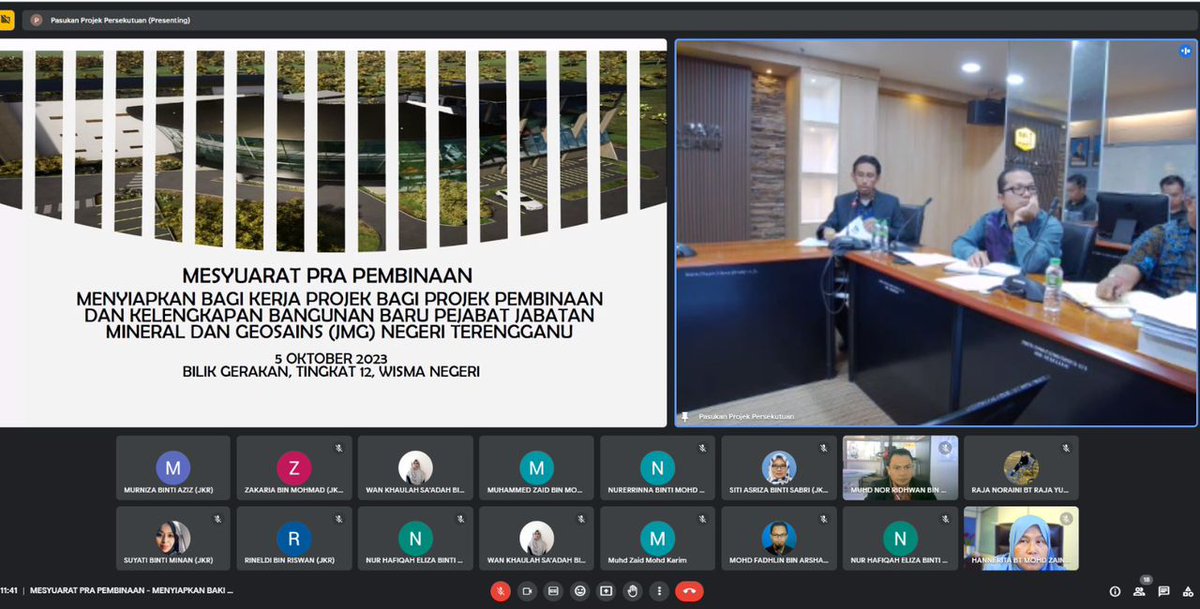Open the more options menu
This screenshot has height=609, width=1200.
(658, 591)
